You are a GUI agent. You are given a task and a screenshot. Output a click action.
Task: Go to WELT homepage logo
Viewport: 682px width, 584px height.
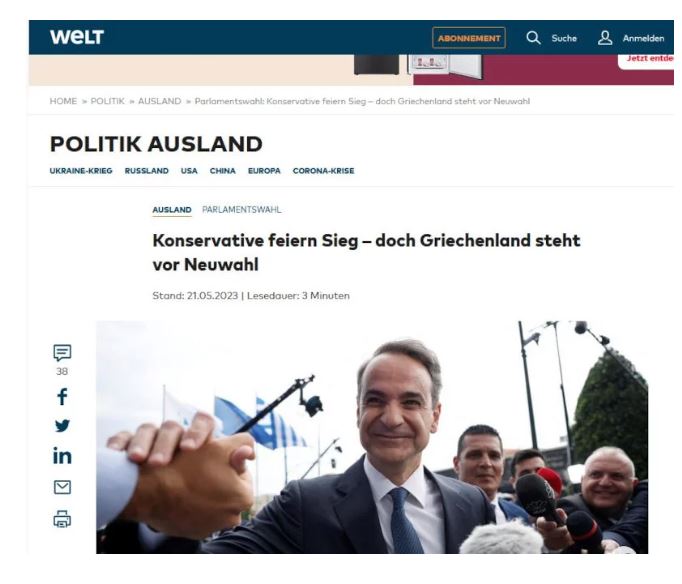click(77, 37)
